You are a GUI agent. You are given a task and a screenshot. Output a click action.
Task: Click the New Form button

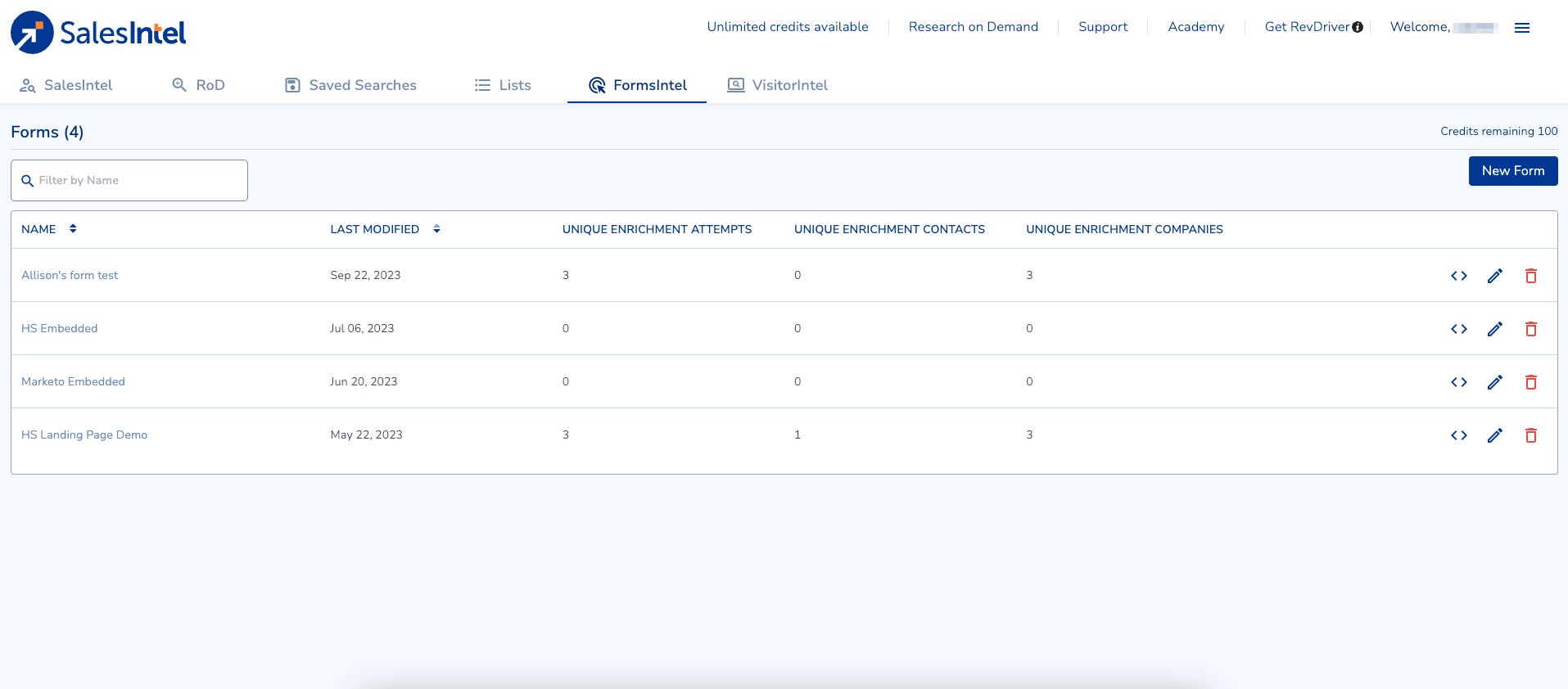pyautogui.click(x=1512, y=171)
